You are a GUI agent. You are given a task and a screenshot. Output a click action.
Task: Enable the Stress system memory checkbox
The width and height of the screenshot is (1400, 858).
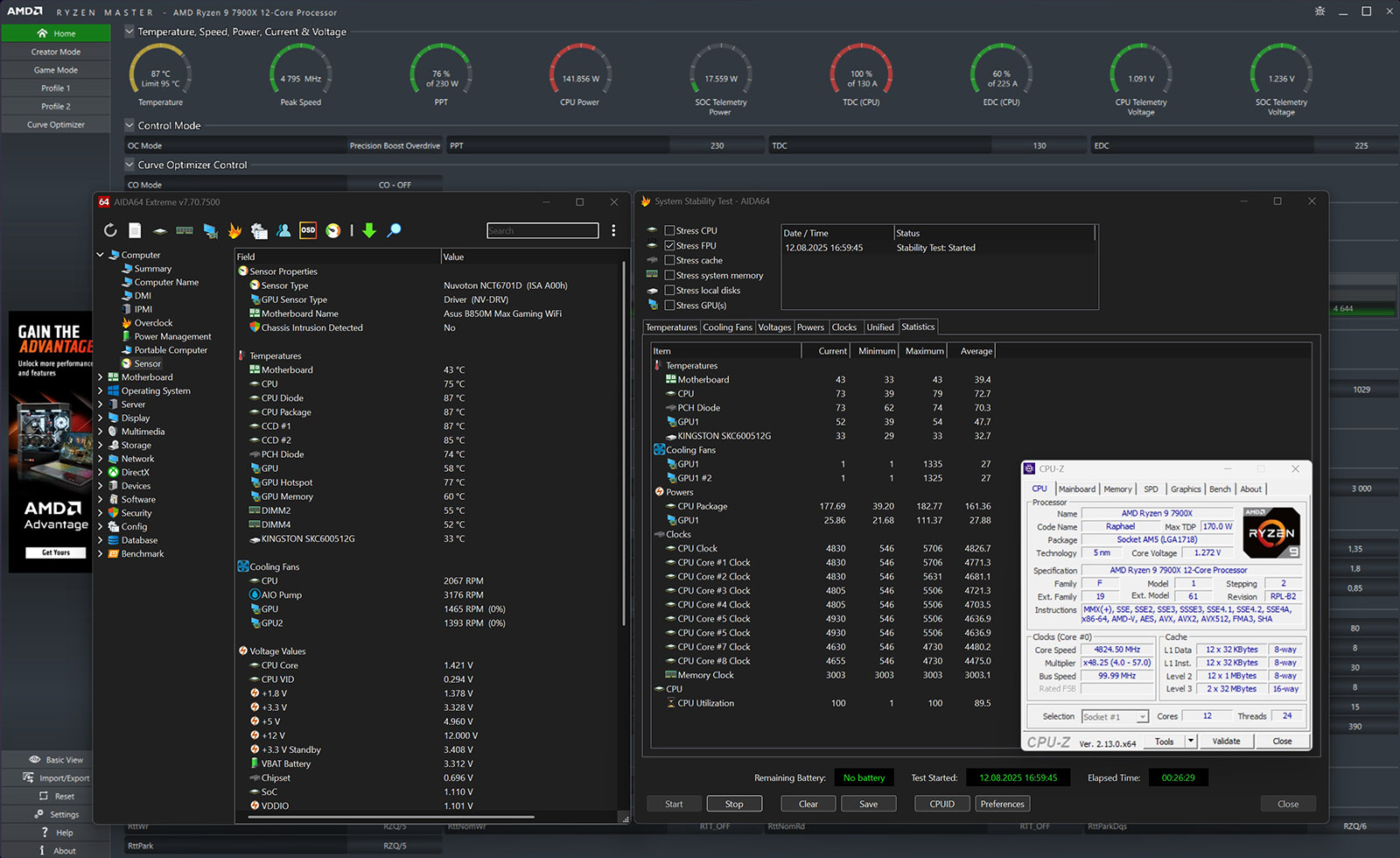point(669,276)
